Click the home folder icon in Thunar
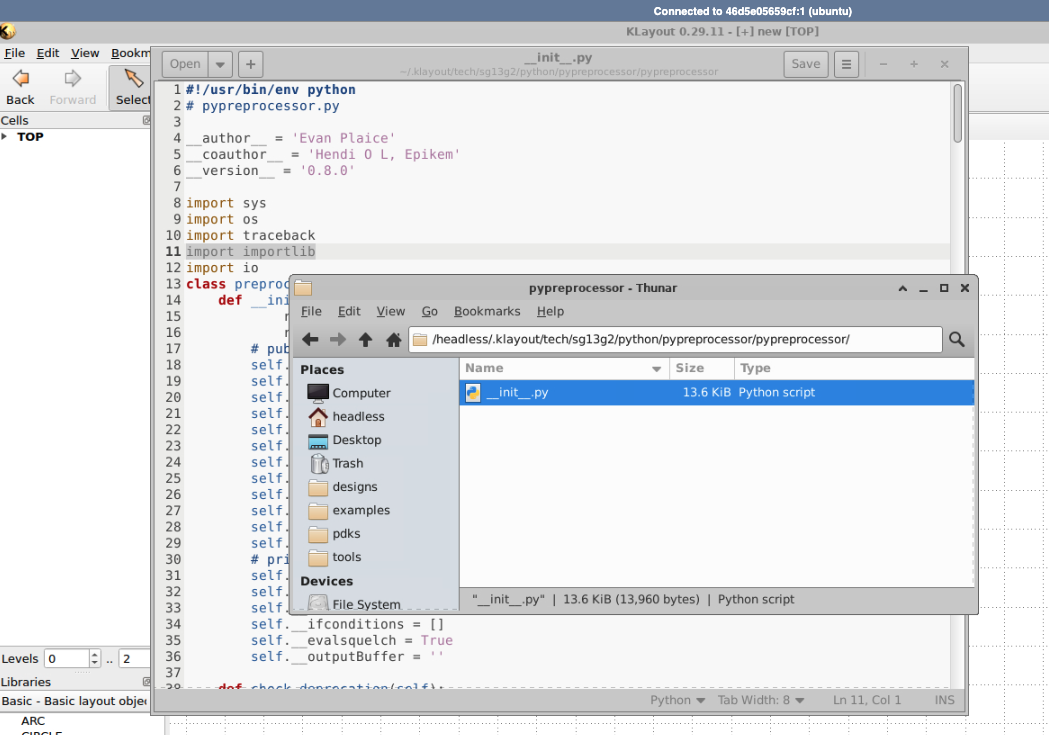Viewport: 1049px width, 735px height. (393, 339)
